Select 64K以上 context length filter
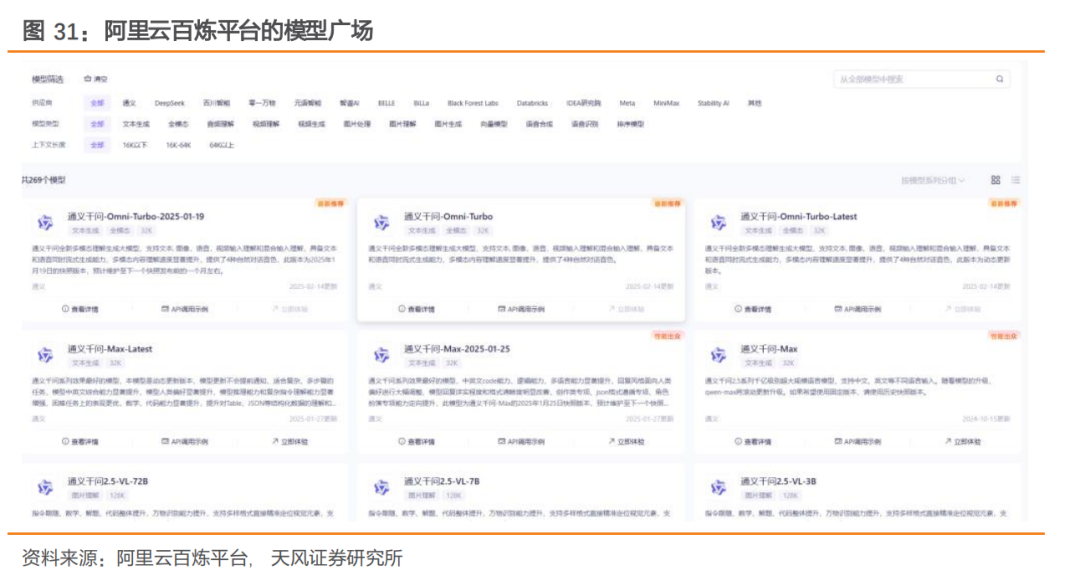 (222, 145)
